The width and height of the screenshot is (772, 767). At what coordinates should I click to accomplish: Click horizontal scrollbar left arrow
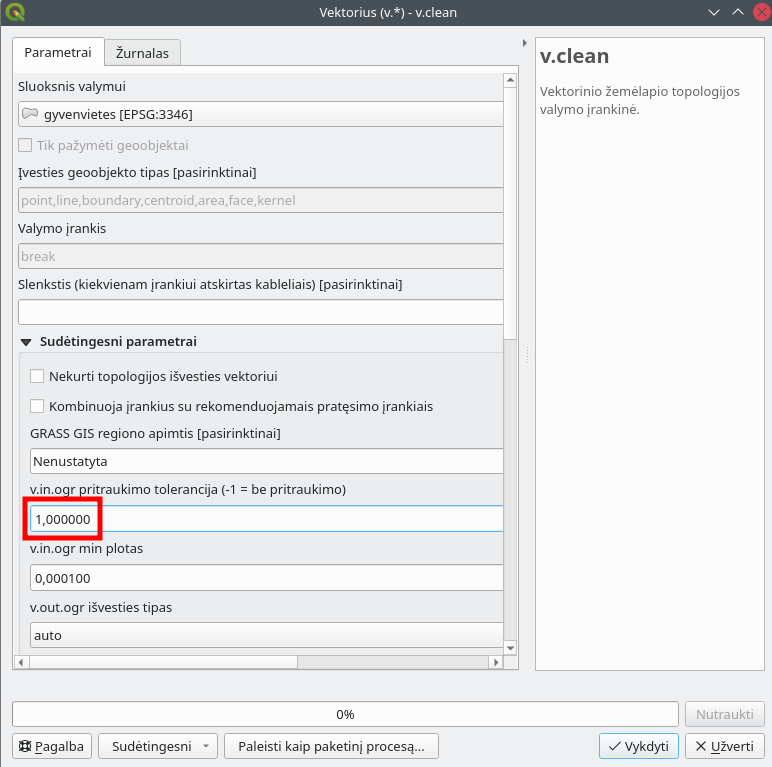point(21,662)
